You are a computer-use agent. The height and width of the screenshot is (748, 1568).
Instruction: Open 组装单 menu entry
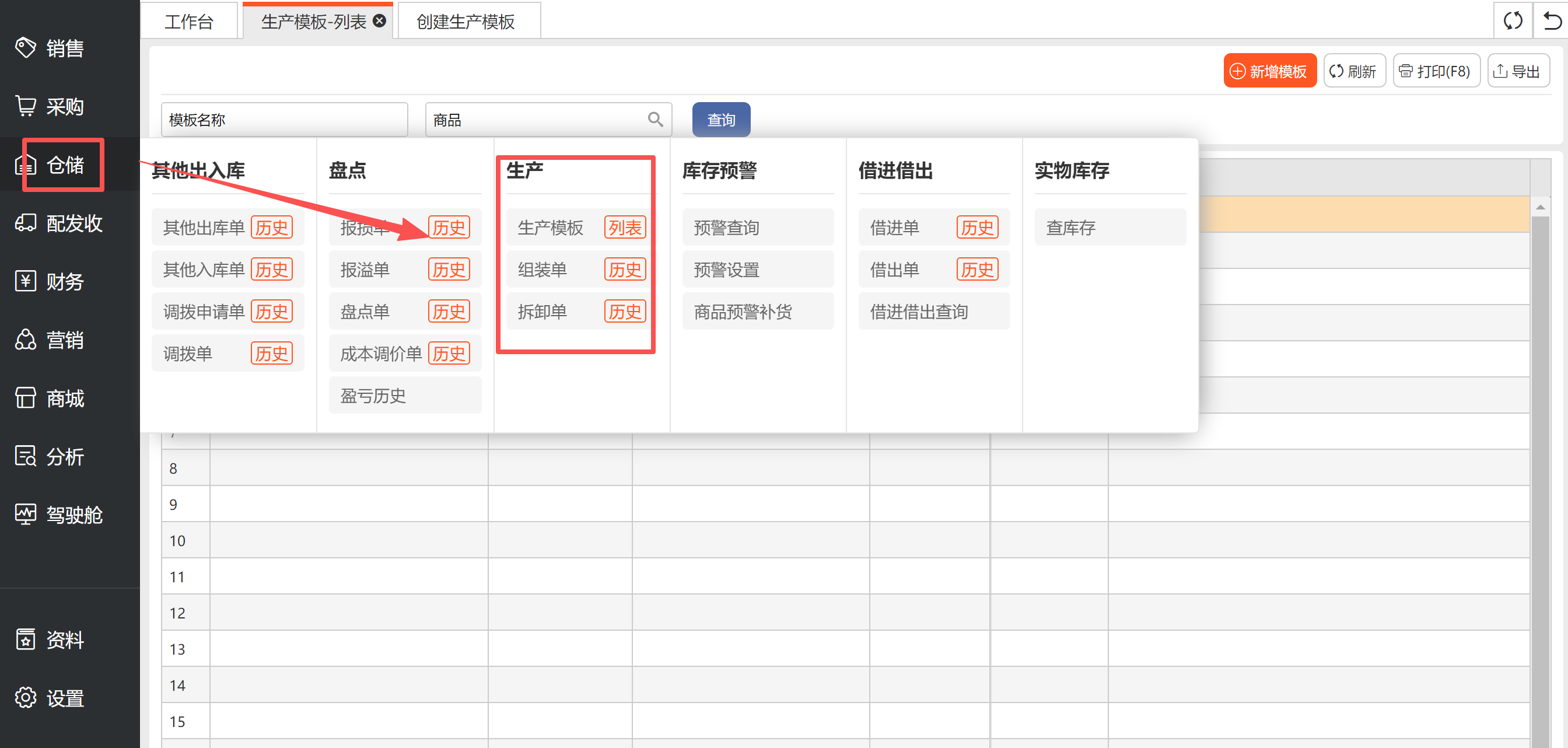[542, 270]
